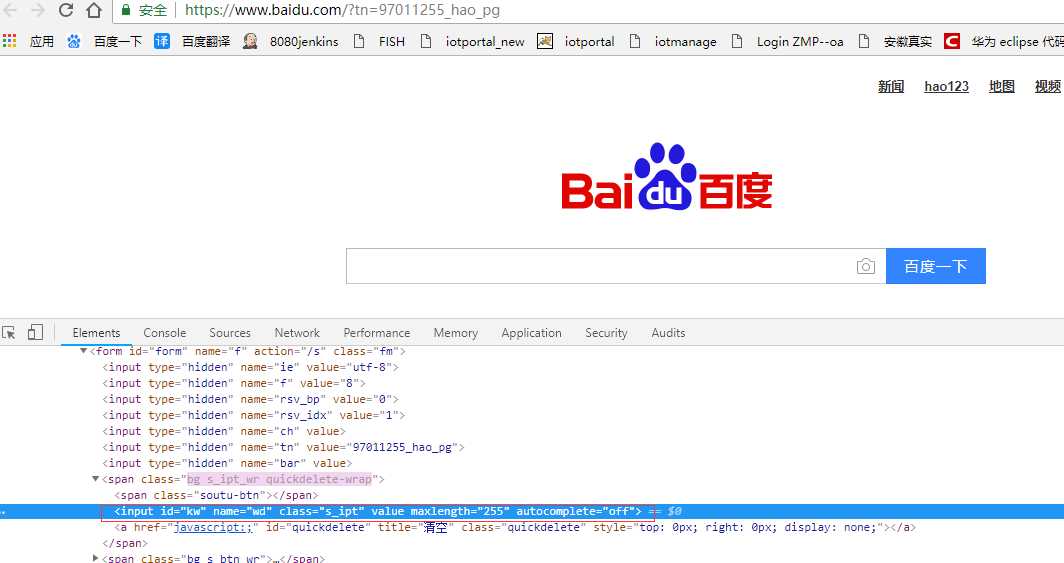Open iotmanage bookmark
The width and height of the screenshot is (1064, 563).
pos(672,41)
